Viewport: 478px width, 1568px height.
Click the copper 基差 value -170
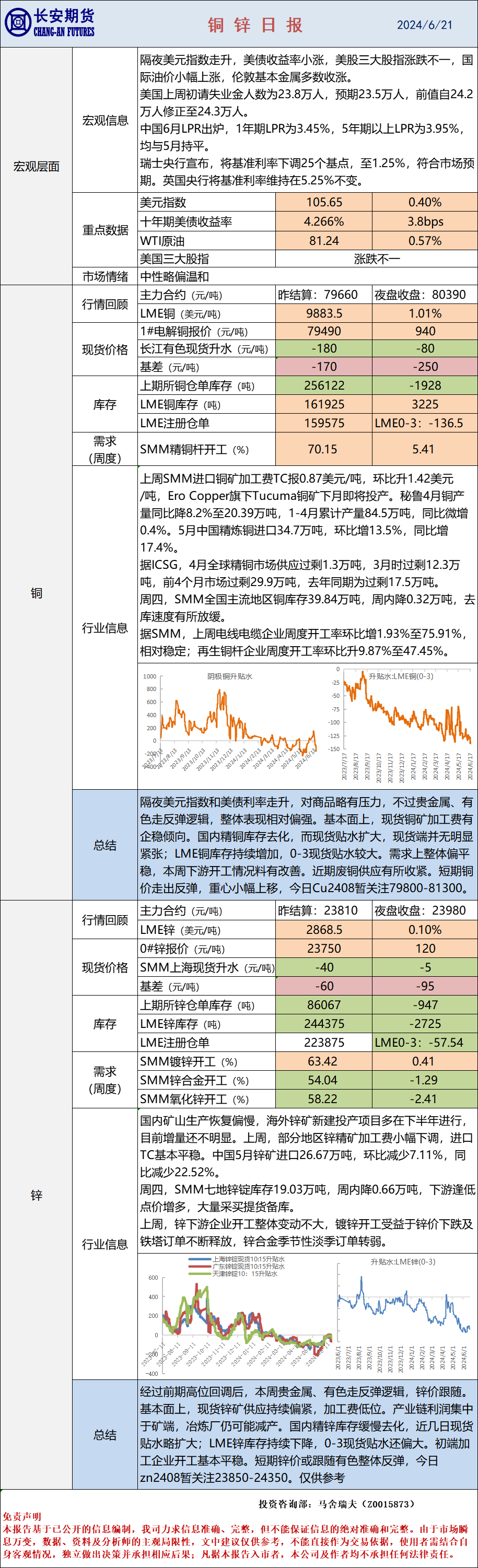(x=324, y=367)
